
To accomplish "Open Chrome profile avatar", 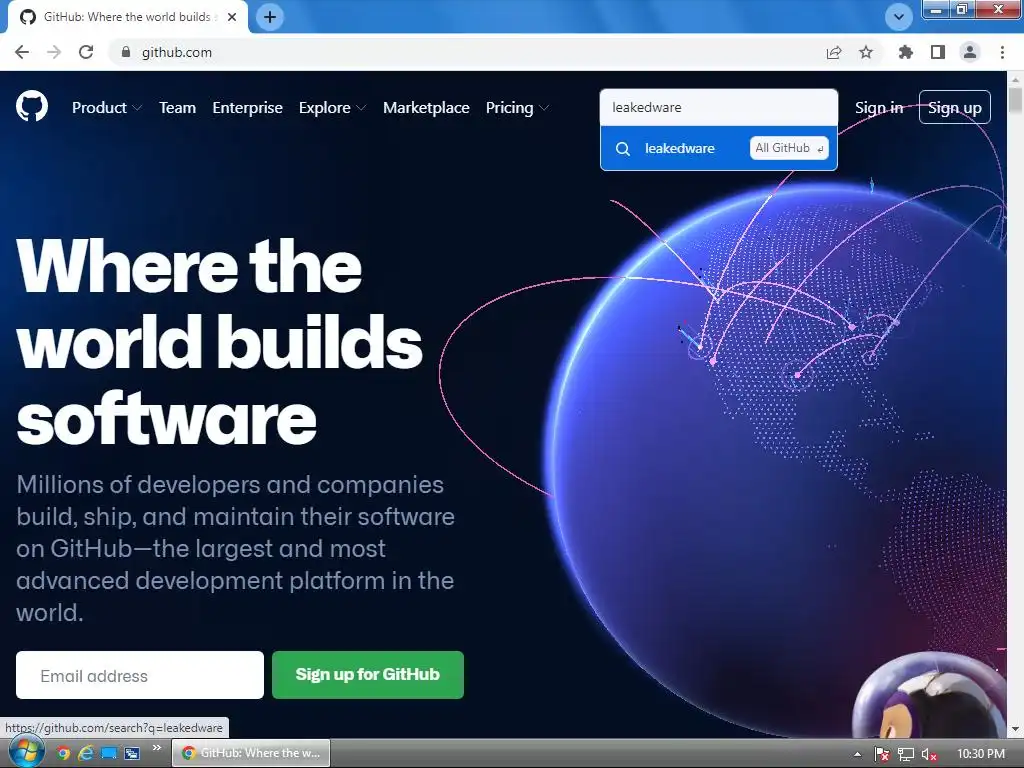I will point(970,52).
